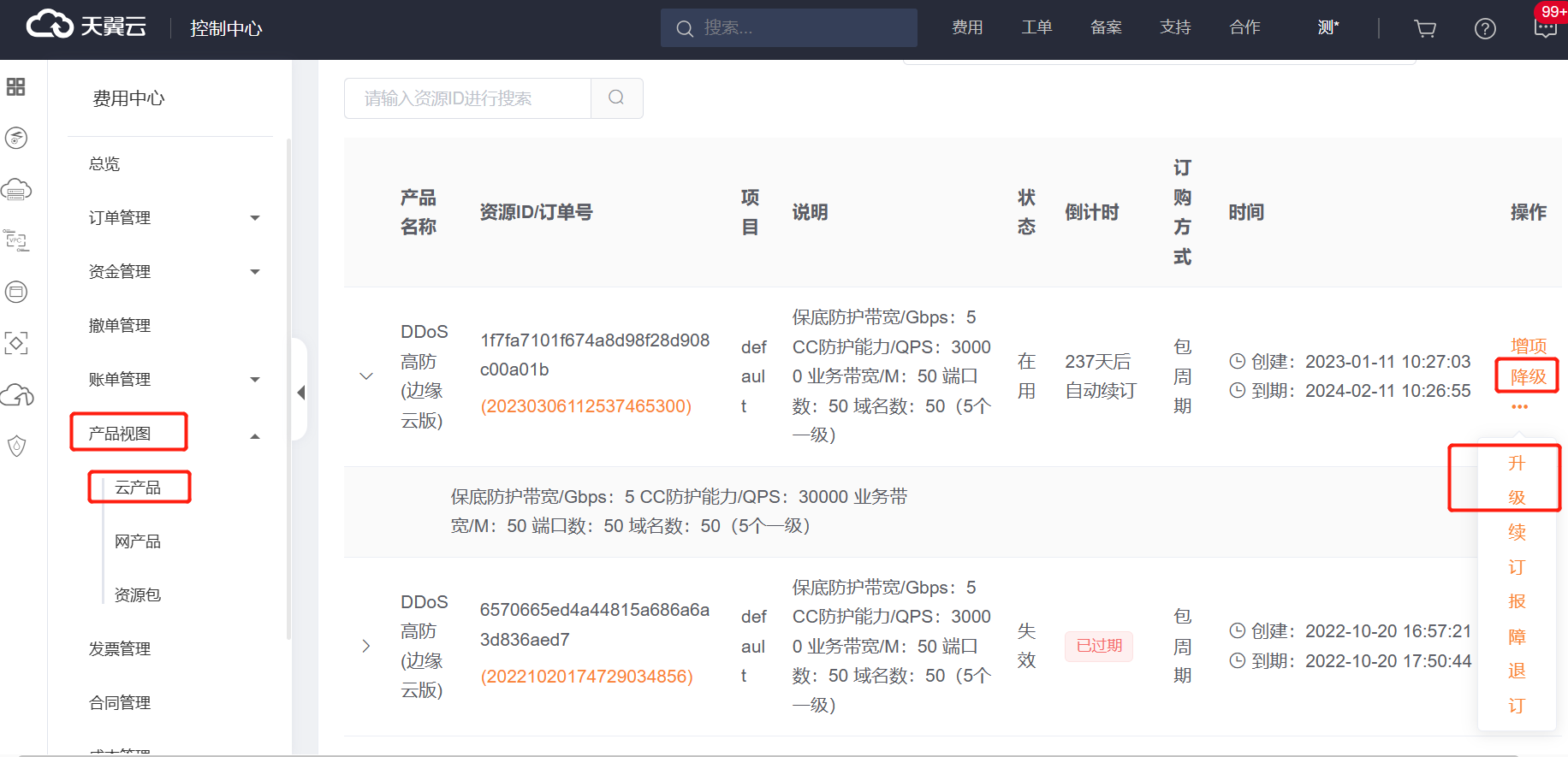The image size is (1568, 757).
Task: Click the 费用中心 heading
Action: pyautogui.click(x=128, y=98)
